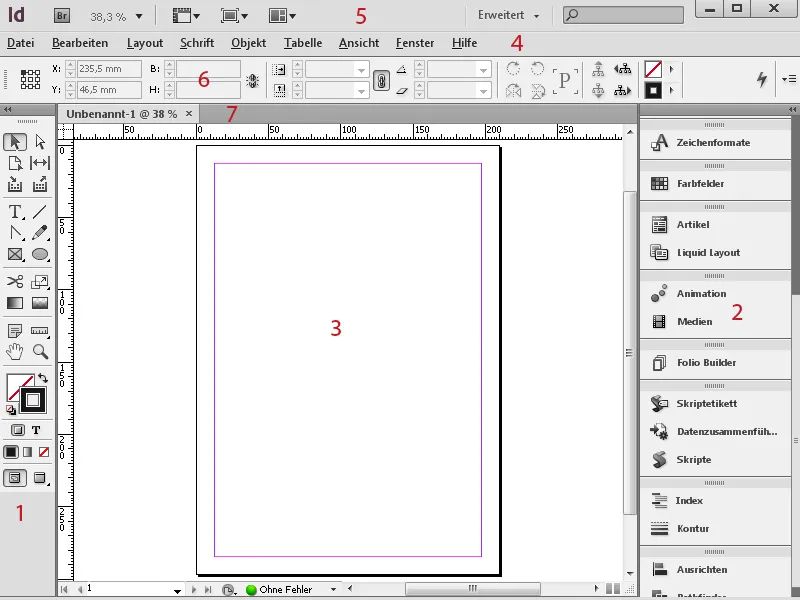The width and height of the screenshot is (800, 600).
Task: Open the Schrift menu
Action: click(196, 43)
